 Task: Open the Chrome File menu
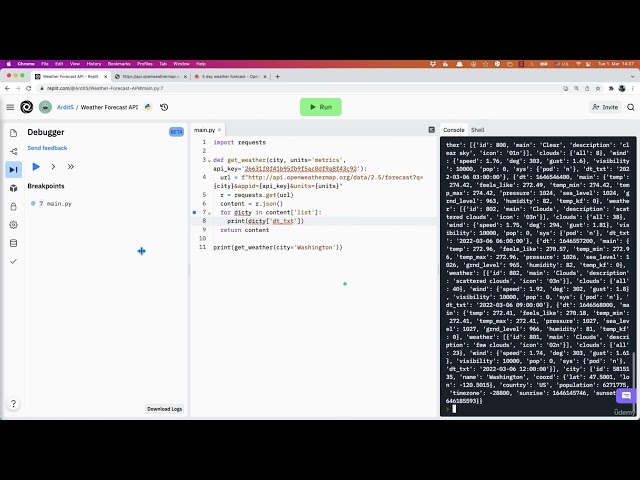pyautogui.click(x=45, y=64)
